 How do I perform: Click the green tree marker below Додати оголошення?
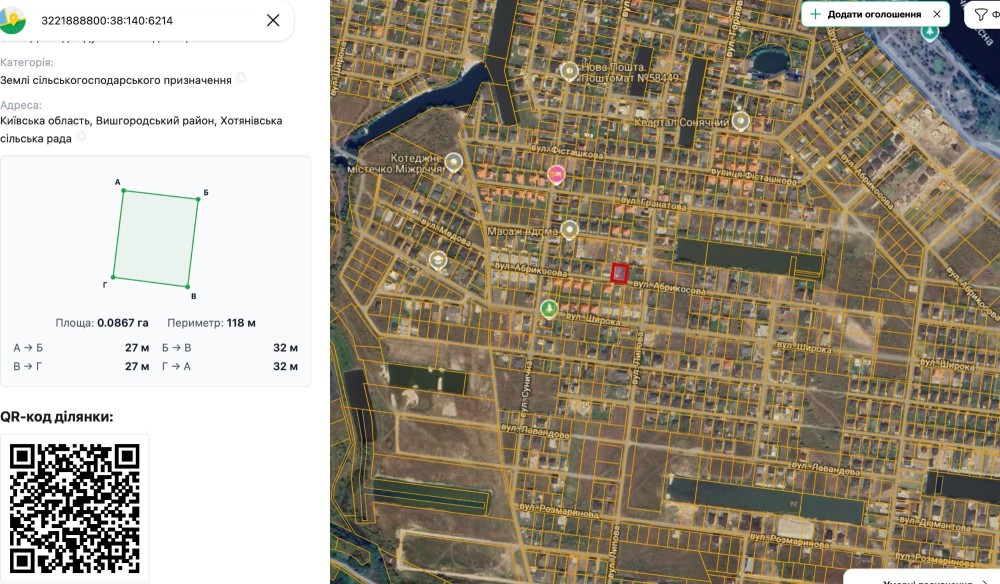(x=930, y=31)
